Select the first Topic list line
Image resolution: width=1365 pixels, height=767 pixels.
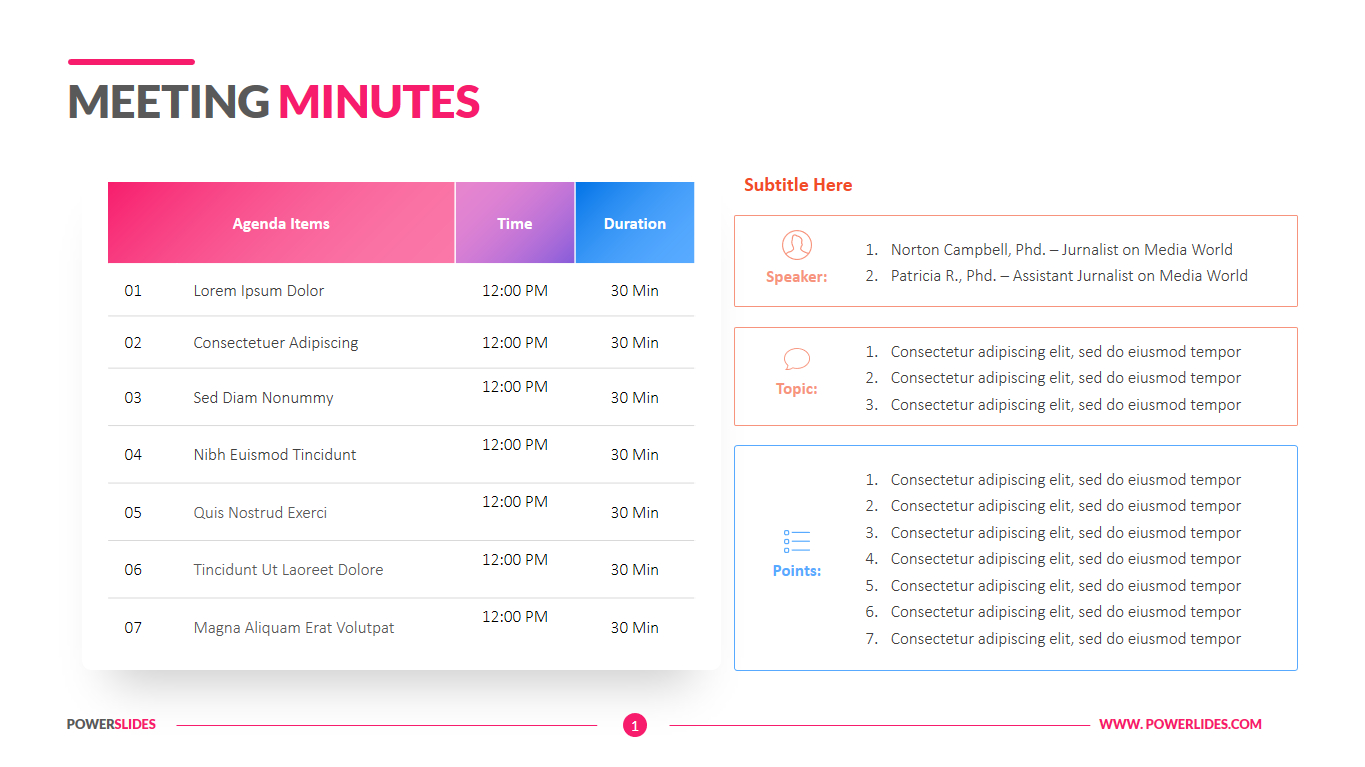pos(1053,352)
